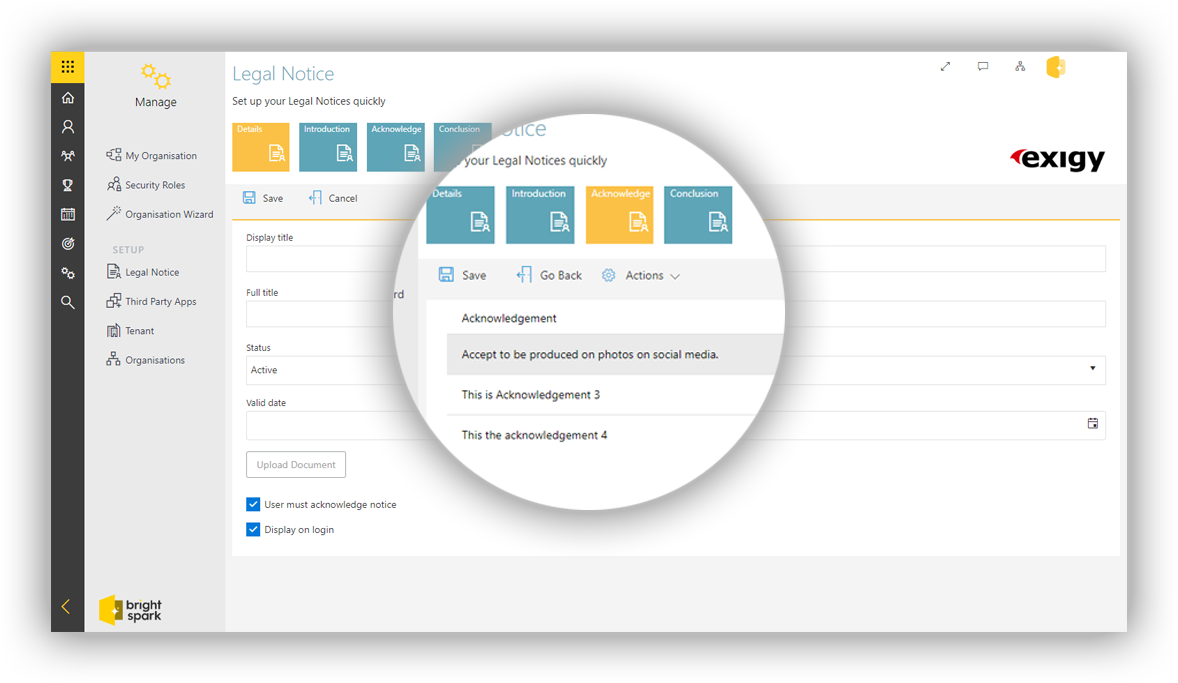This screenshot has width=1178, height=683.
Task: Open the person profile sidebar icon
Action: 68,126
